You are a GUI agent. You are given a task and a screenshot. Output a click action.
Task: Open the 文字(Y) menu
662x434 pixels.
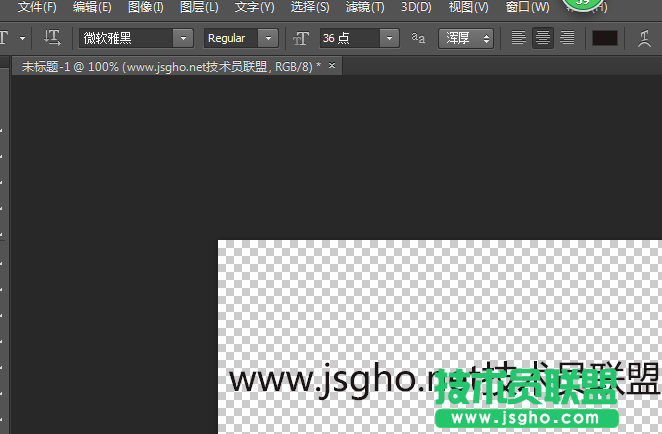tap(255, 7)
